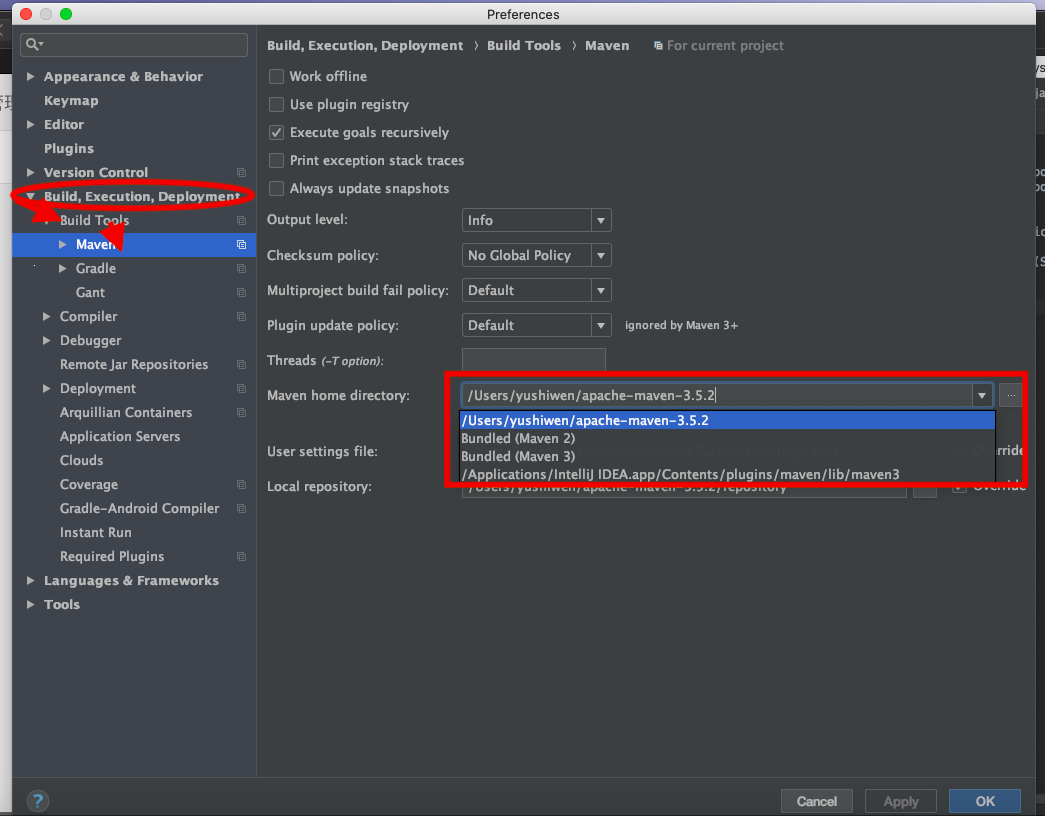Screen dimensions: 1045x816
Task: Select Application Servers
Action: click(120, 437)
